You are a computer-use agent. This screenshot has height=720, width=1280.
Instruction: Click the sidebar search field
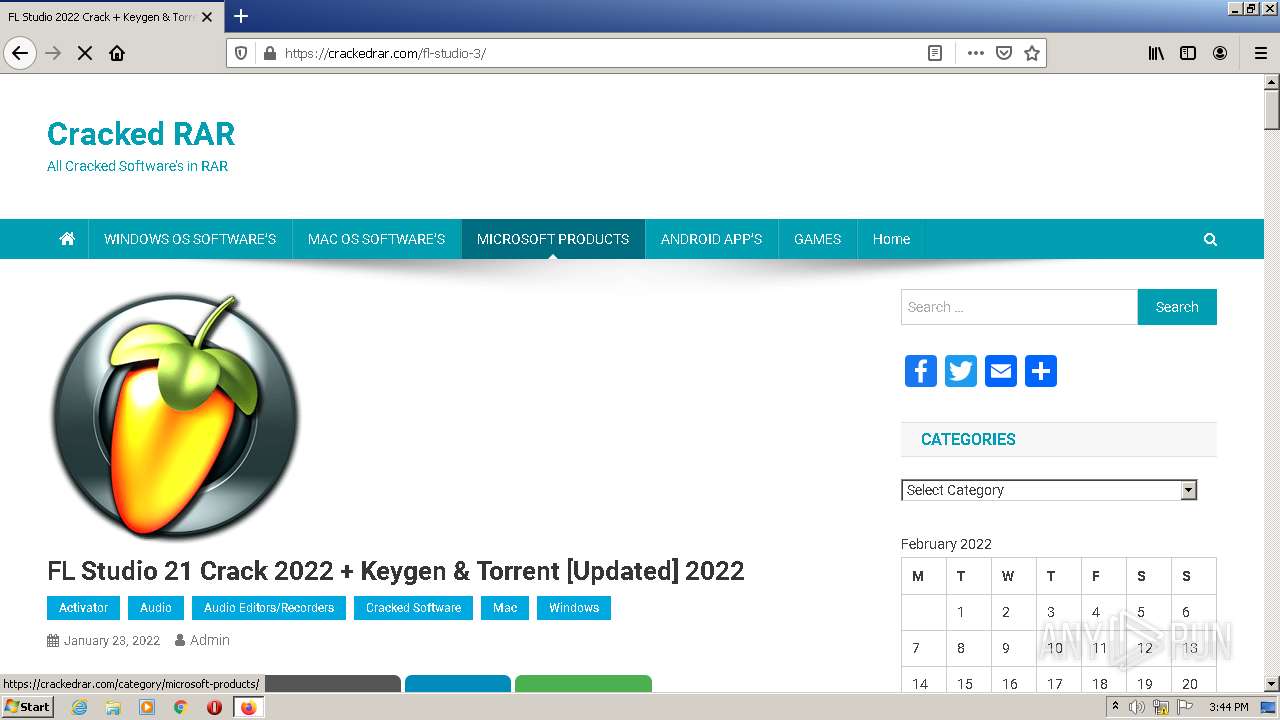(1019, 307)
